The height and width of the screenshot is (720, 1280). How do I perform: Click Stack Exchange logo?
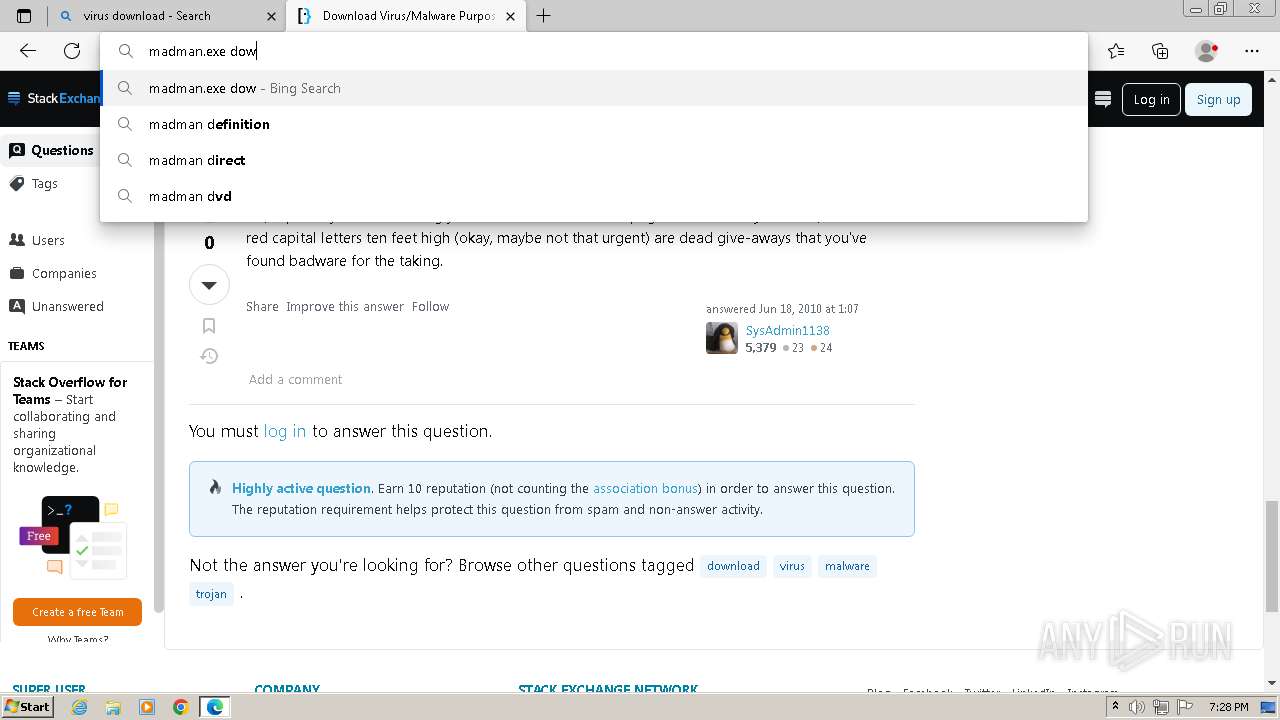click(x=54, y=98)
